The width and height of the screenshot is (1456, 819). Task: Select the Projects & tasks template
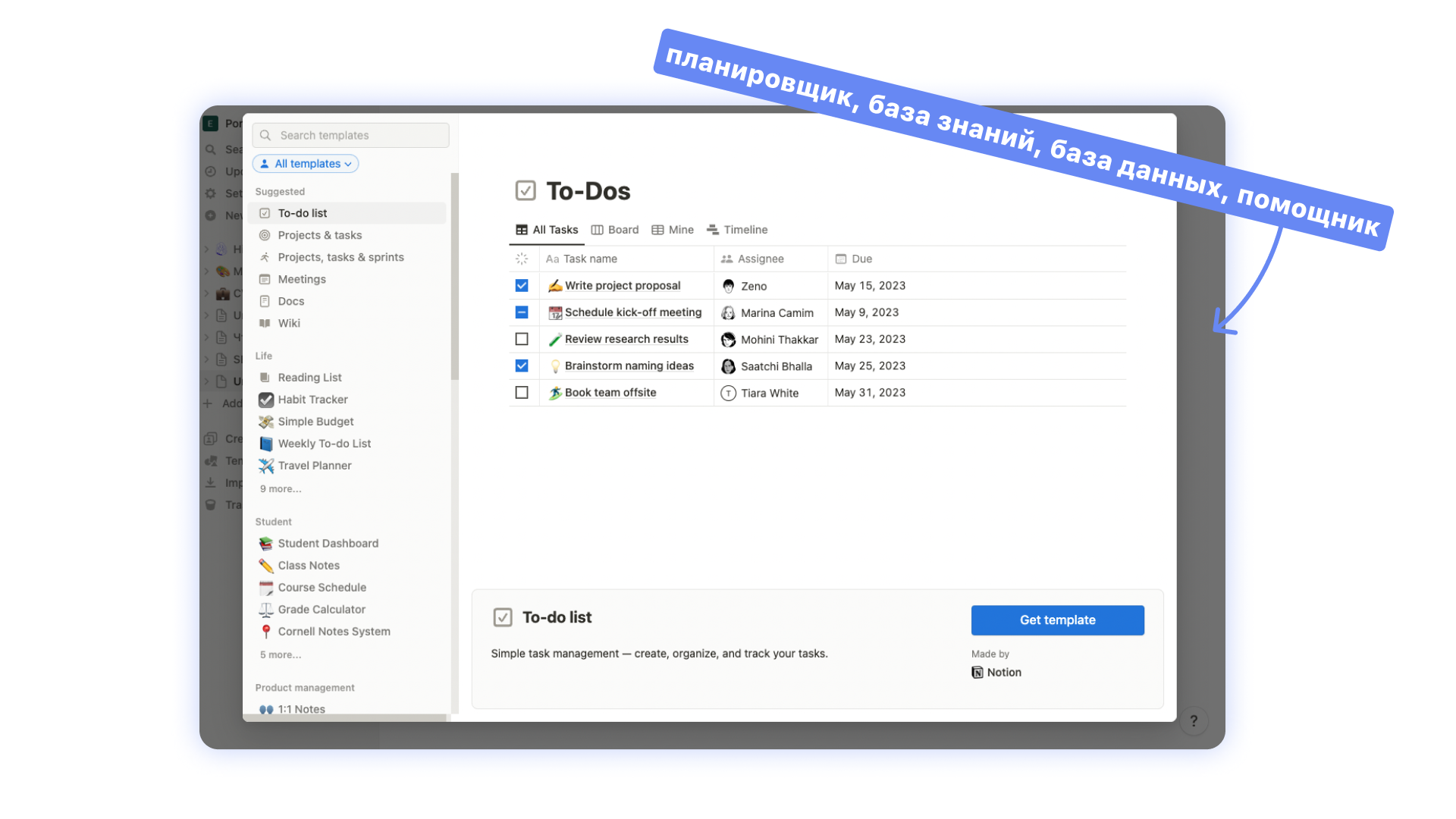(347, 235)
